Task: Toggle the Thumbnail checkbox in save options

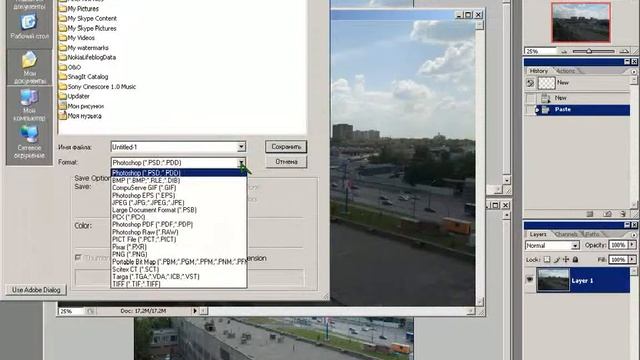Action: pyautogui.click(x=78, y=258)
